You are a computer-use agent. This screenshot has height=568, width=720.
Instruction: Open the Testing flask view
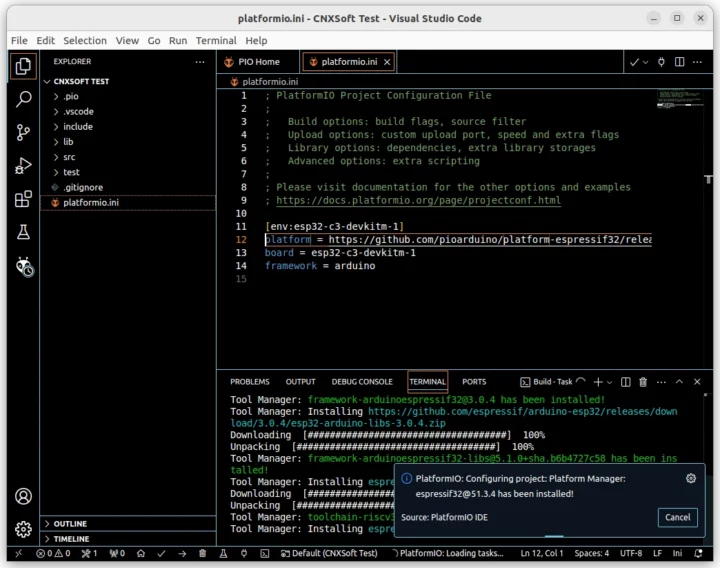(23, 232)
